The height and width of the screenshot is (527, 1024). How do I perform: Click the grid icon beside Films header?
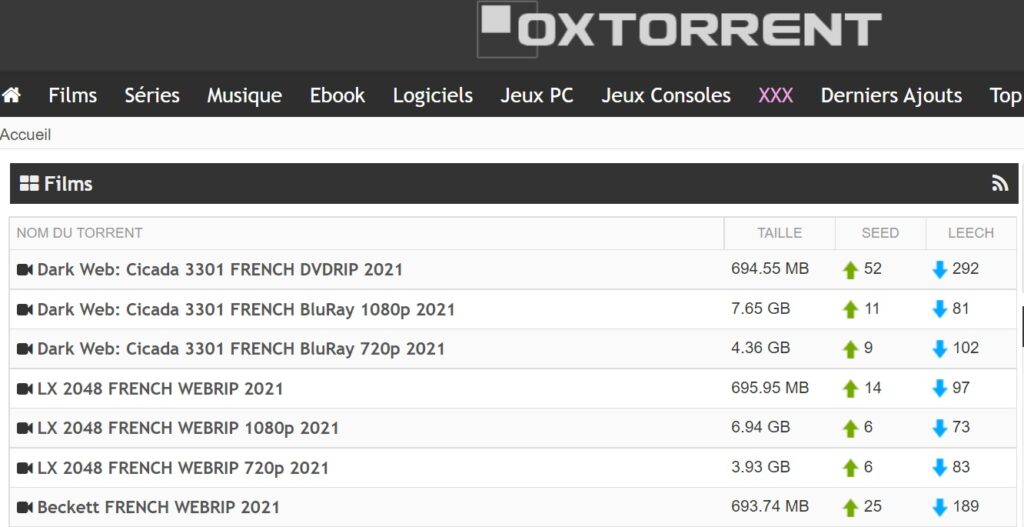point(29,184)
